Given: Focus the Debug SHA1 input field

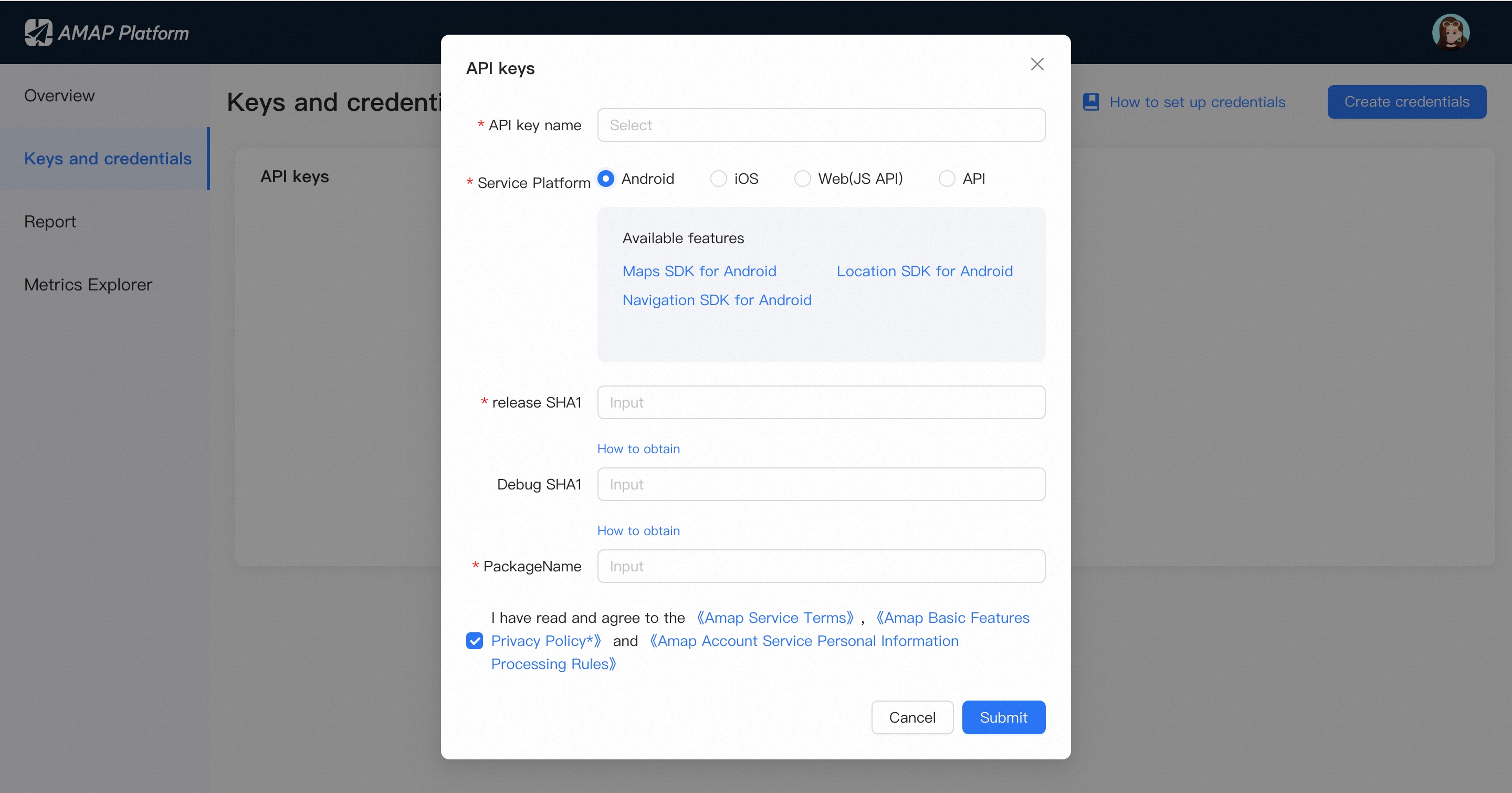Looking at the screenshot, I should [x=821, y=484].
